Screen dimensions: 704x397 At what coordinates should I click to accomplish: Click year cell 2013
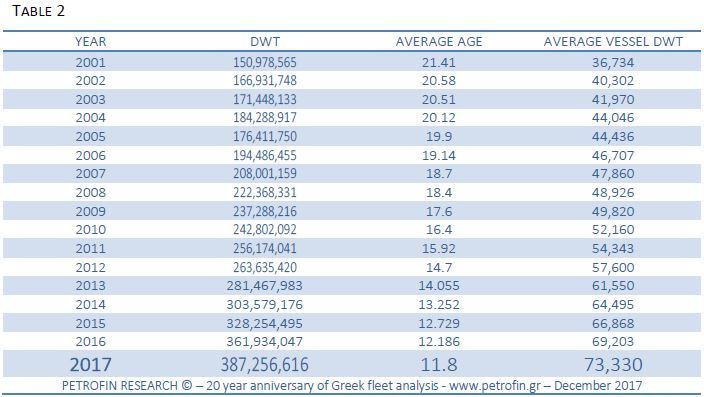[90, 286]
